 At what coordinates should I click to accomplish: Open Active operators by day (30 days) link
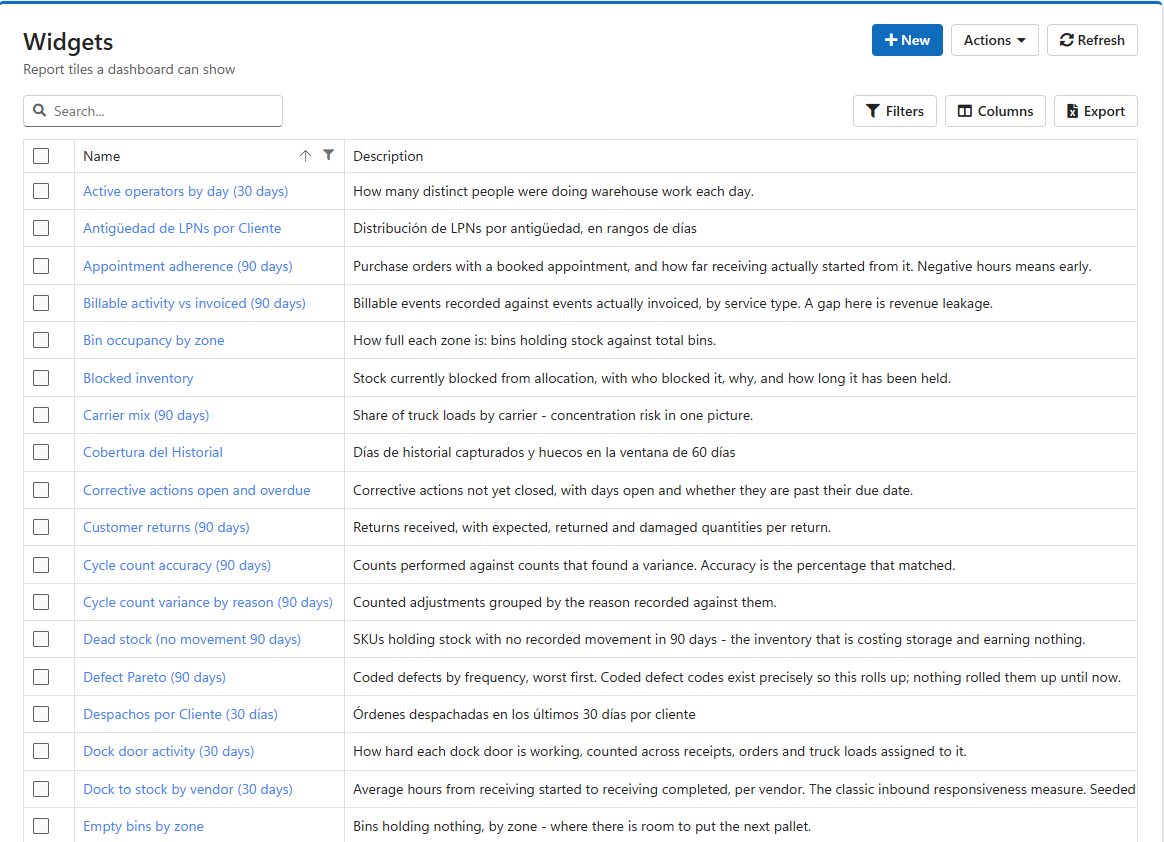click(x=186, y=191)
